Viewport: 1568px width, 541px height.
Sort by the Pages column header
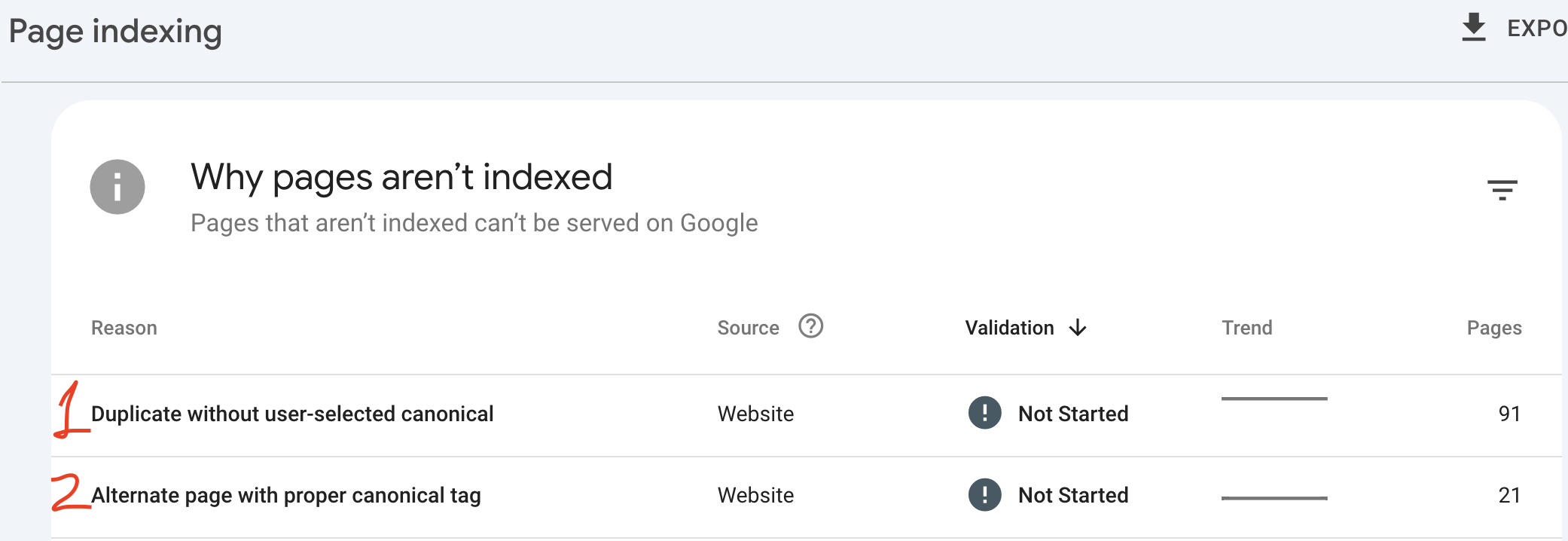(x=1493, y=328)
